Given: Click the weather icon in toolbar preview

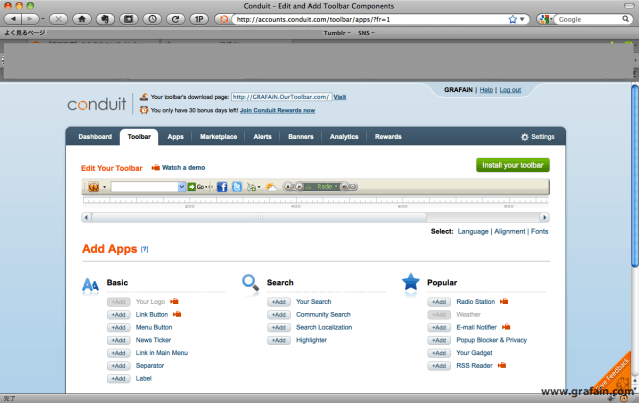Looking at the screenshot, I should 271,187.
